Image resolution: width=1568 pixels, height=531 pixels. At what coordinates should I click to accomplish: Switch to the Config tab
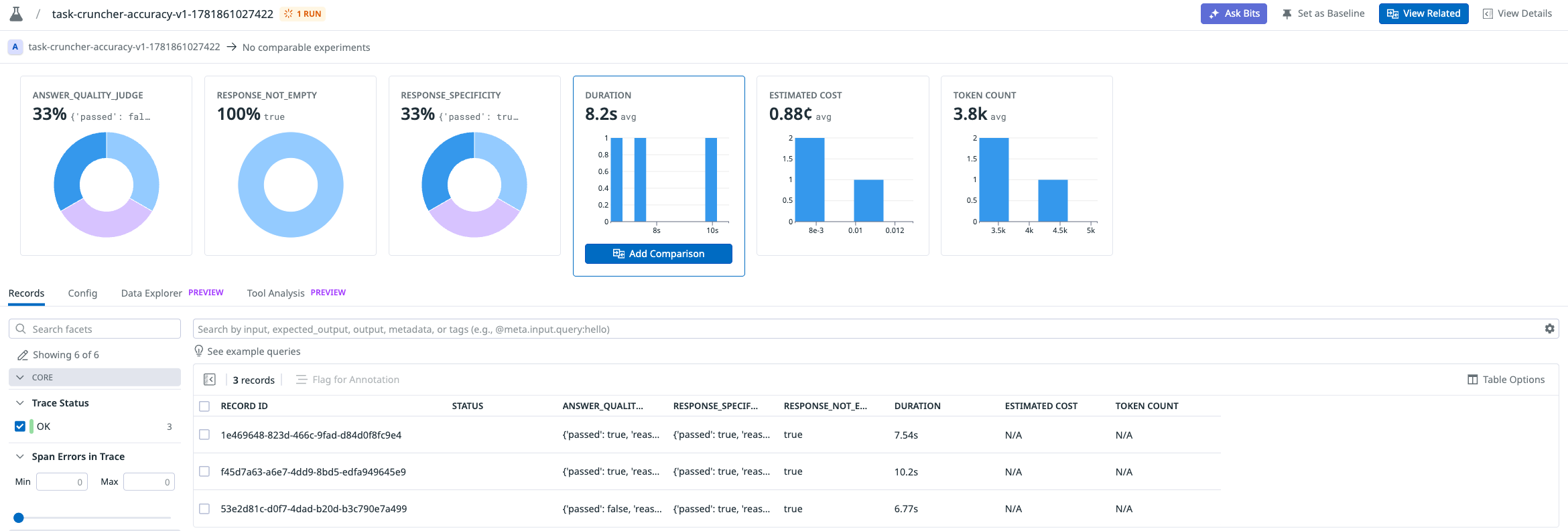pyautogui.click(x=82, y=293)
